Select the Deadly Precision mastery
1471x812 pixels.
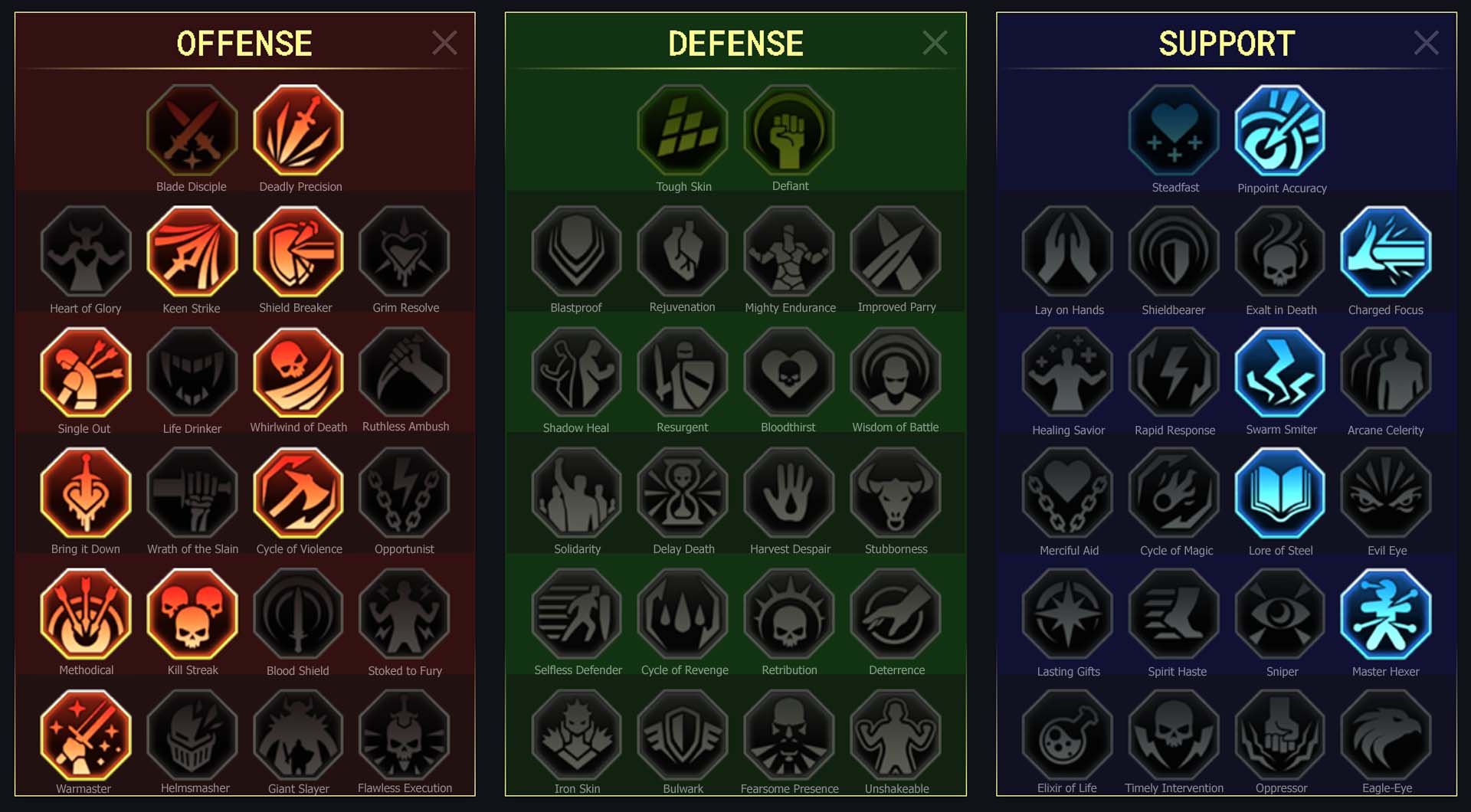[x=298, y=131]
